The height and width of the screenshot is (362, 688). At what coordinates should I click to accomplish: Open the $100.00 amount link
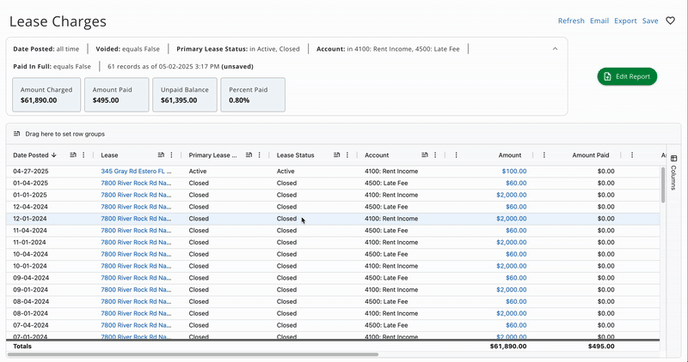pyautogui.click(x=514, y=171)
